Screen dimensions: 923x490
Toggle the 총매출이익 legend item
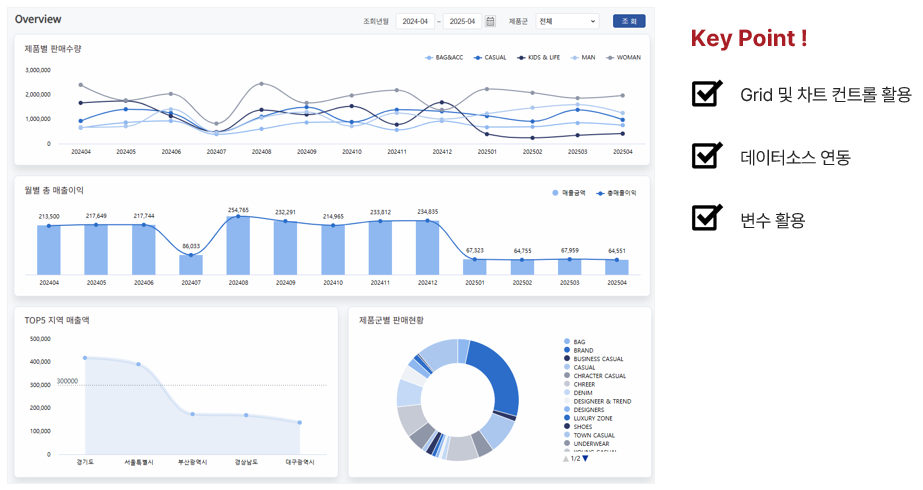click(x=616, y=193)
